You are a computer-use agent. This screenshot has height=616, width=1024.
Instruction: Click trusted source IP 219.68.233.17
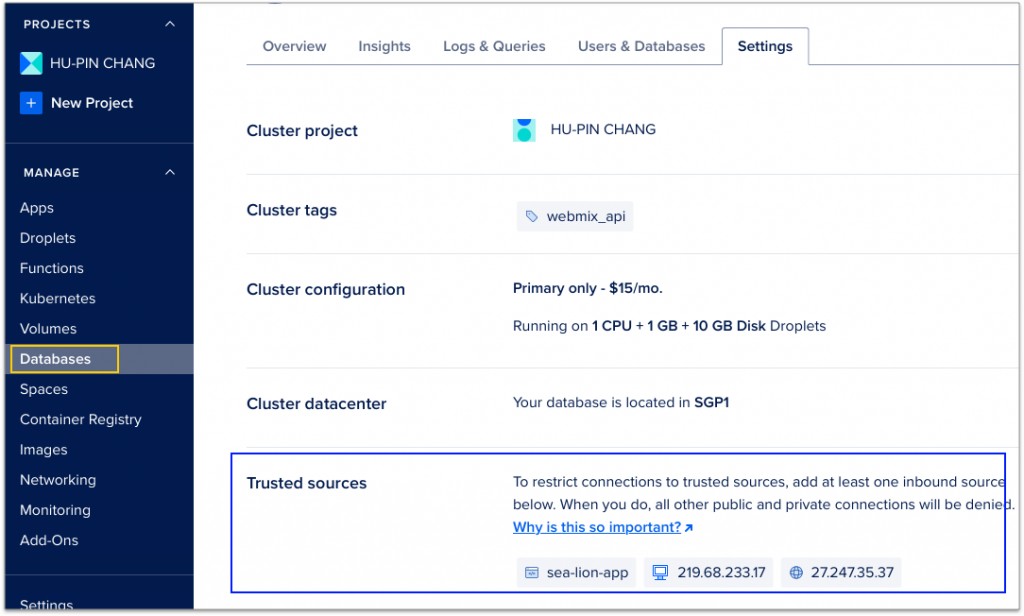point(709,573)
